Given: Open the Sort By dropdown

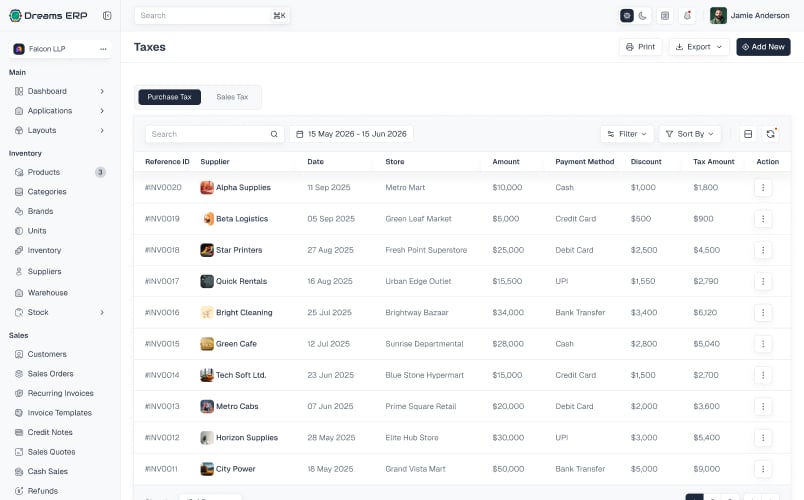Looking at the screenshot, I should 690,134.
